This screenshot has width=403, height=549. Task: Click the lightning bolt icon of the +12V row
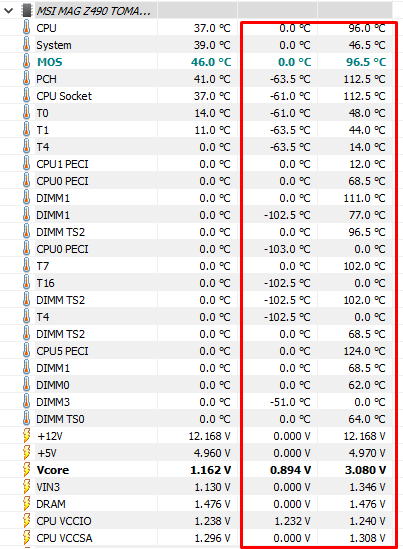[27, 436]
